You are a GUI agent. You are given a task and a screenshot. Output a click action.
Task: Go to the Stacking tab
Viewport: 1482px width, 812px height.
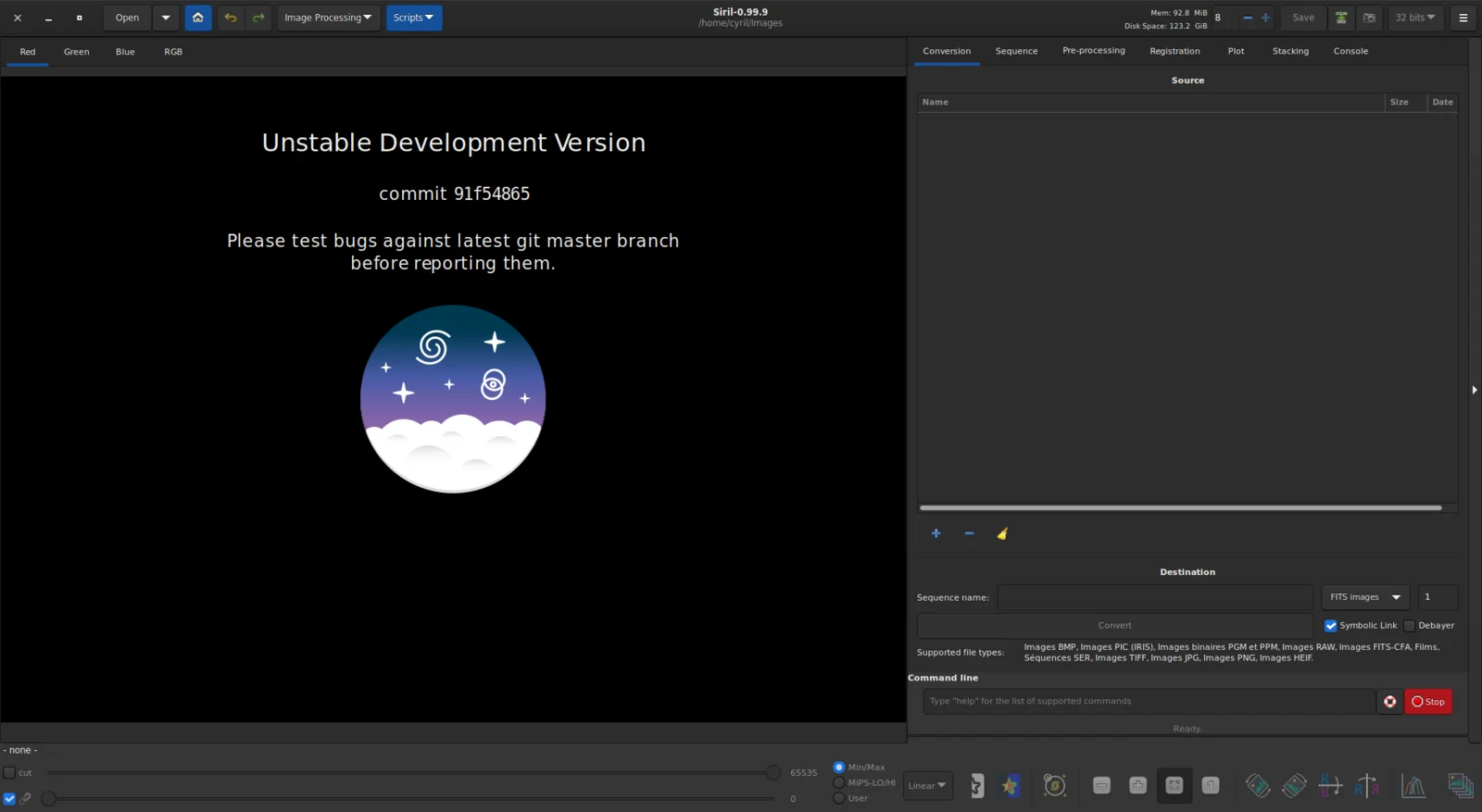pyautogui.click(x=1290, y=51)
